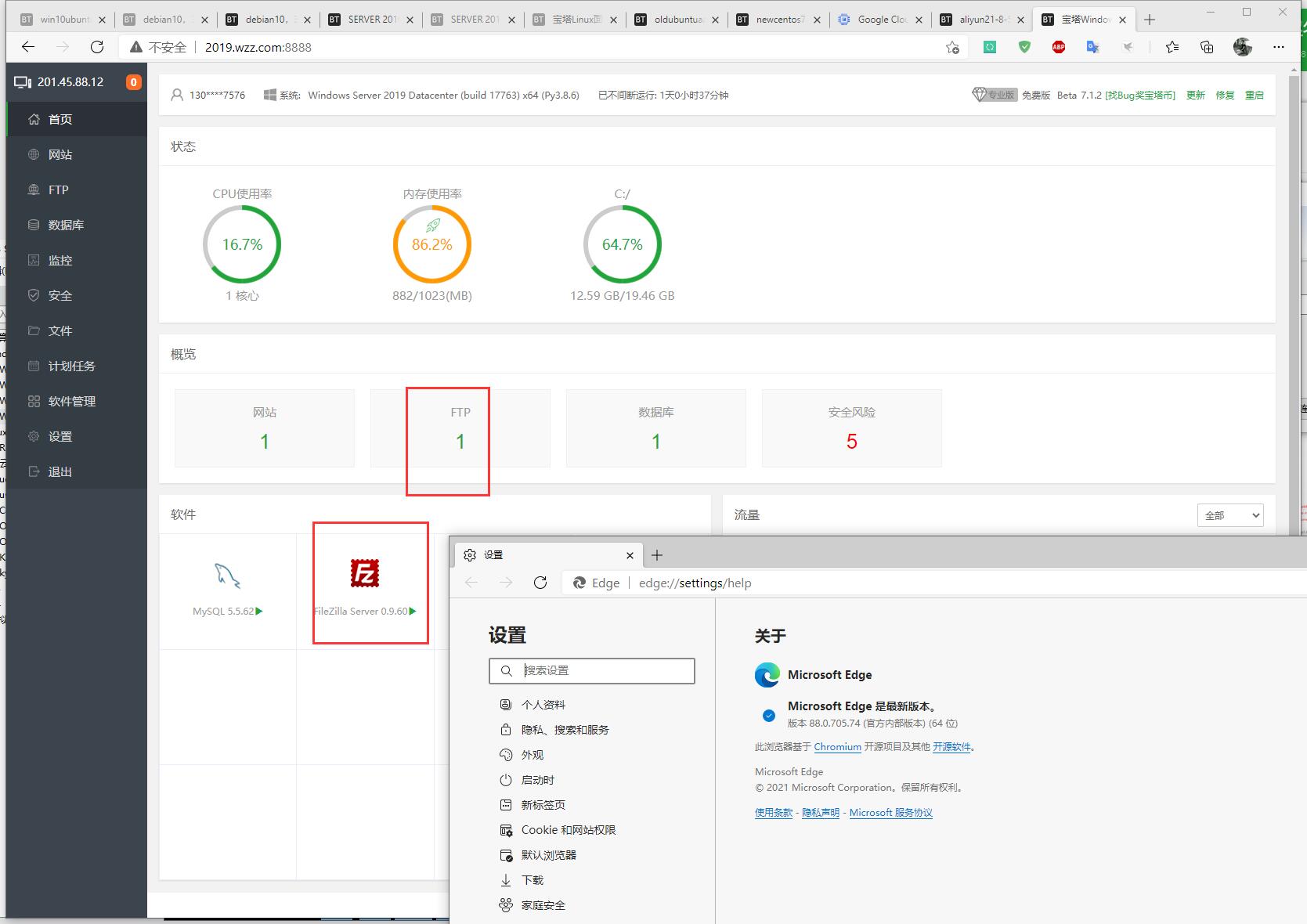Image resolution: width=1307 pixels, height=924 pixels.
Task: Click the profile avatar in the browser toolbar
Action: pyautogui.click(x=1243, y=47)
